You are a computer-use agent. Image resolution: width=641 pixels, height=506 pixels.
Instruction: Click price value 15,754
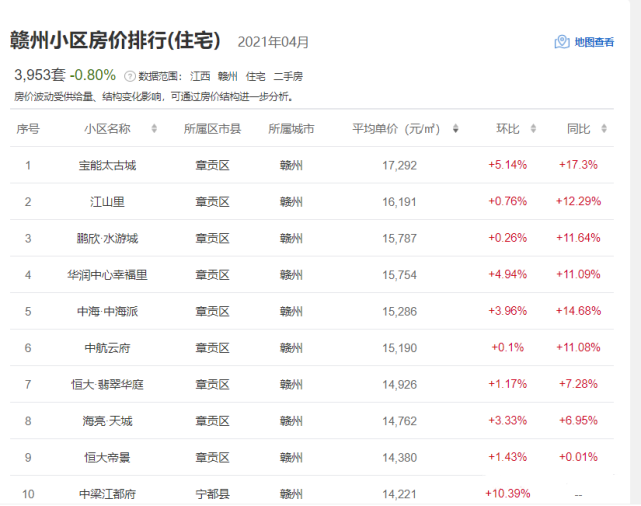point(399,275)
